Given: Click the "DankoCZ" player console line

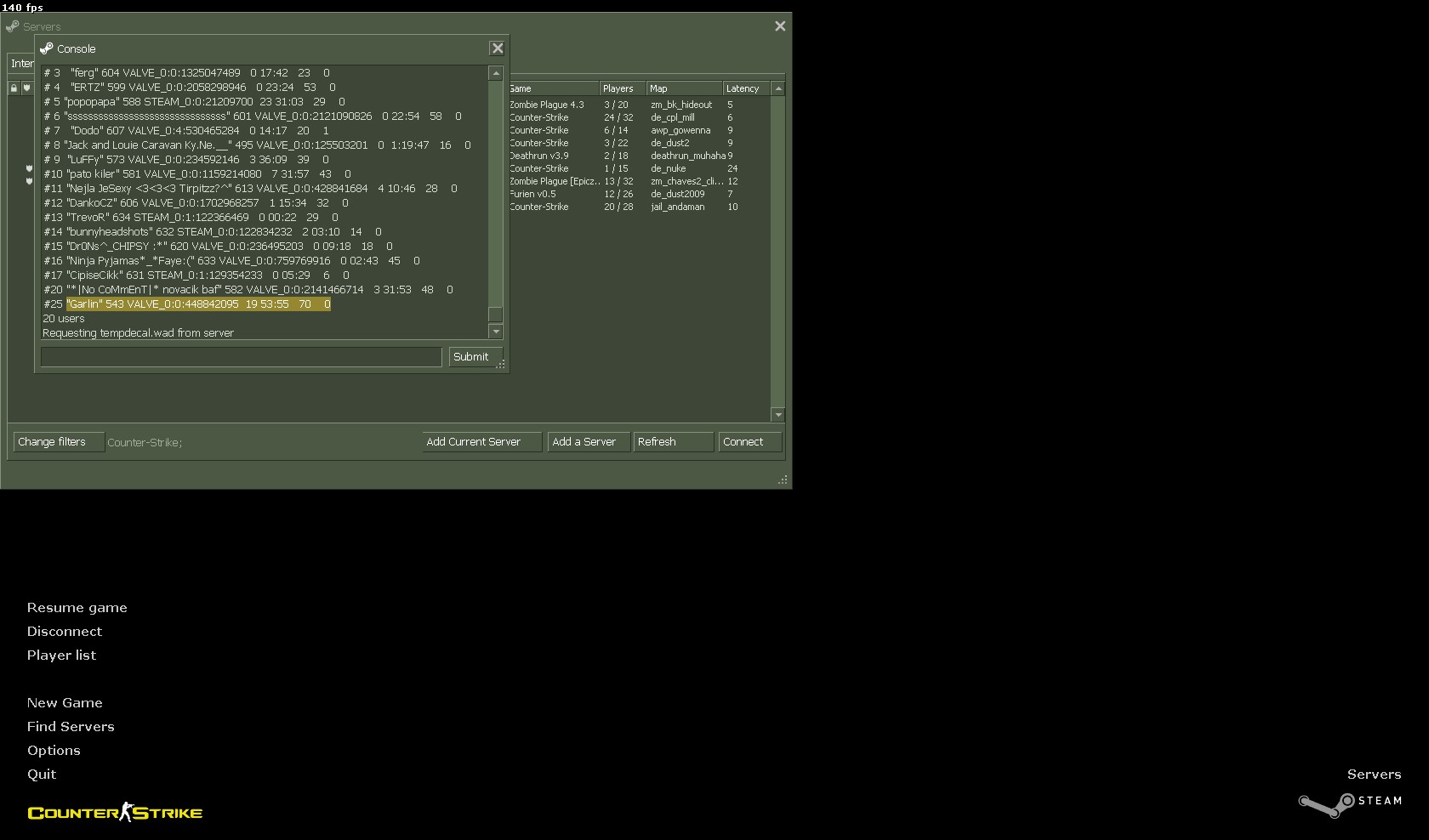Looking at the screenshot, I should (x=196, y=203).
